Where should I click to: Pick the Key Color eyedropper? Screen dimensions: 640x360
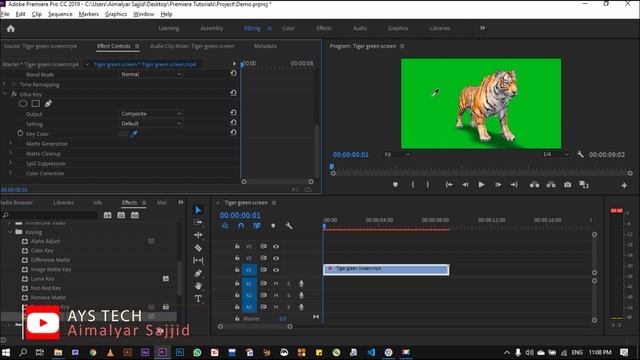(x=134, y=133)
